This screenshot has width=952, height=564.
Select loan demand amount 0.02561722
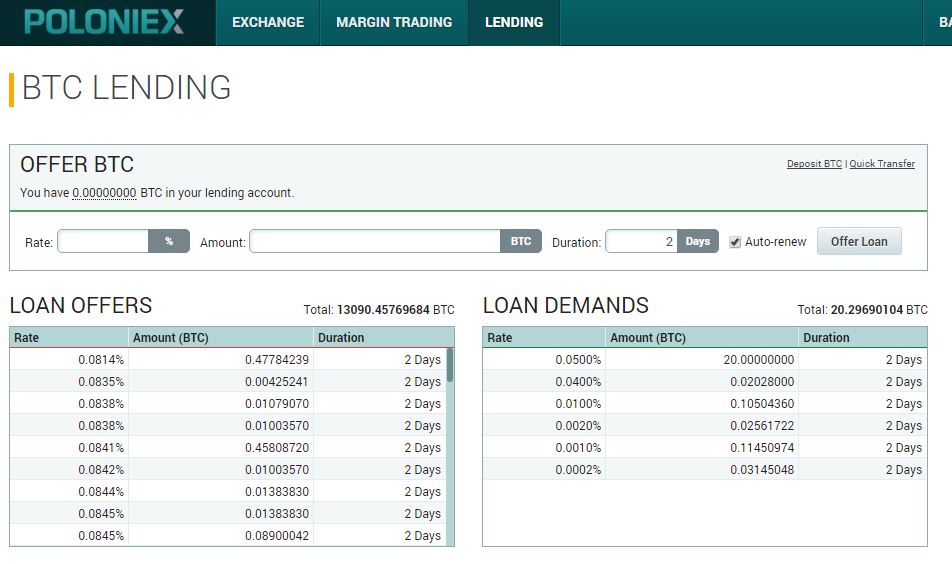(x=762, y=426)
